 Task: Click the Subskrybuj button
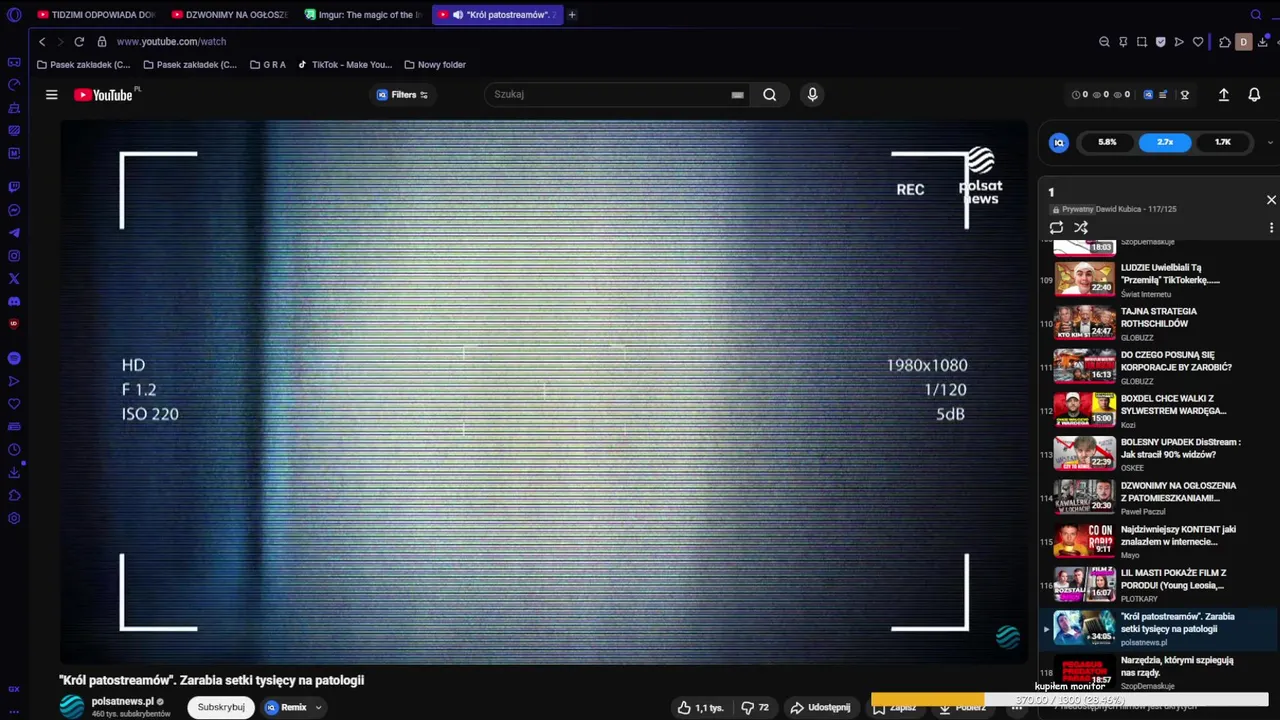(x=221, y=707)
